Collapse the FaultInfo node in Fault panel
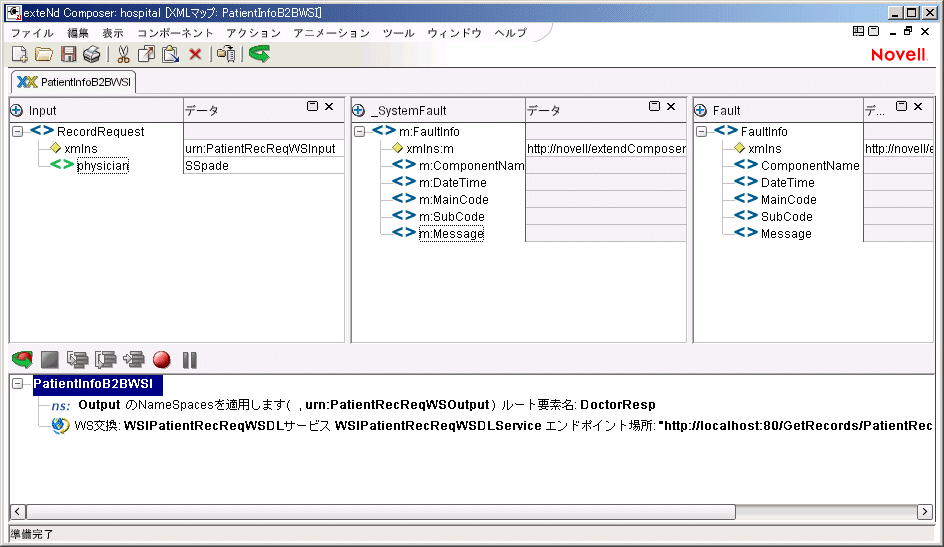The height and width of the screenshot is (547, 944). 701,131
